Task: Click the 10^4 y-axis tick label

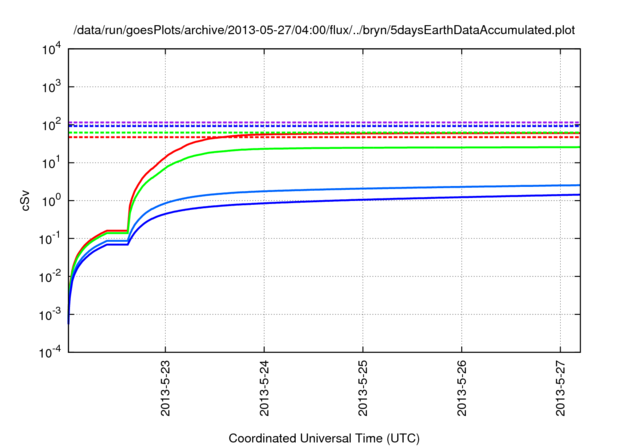Action: [x=52, y=50]
